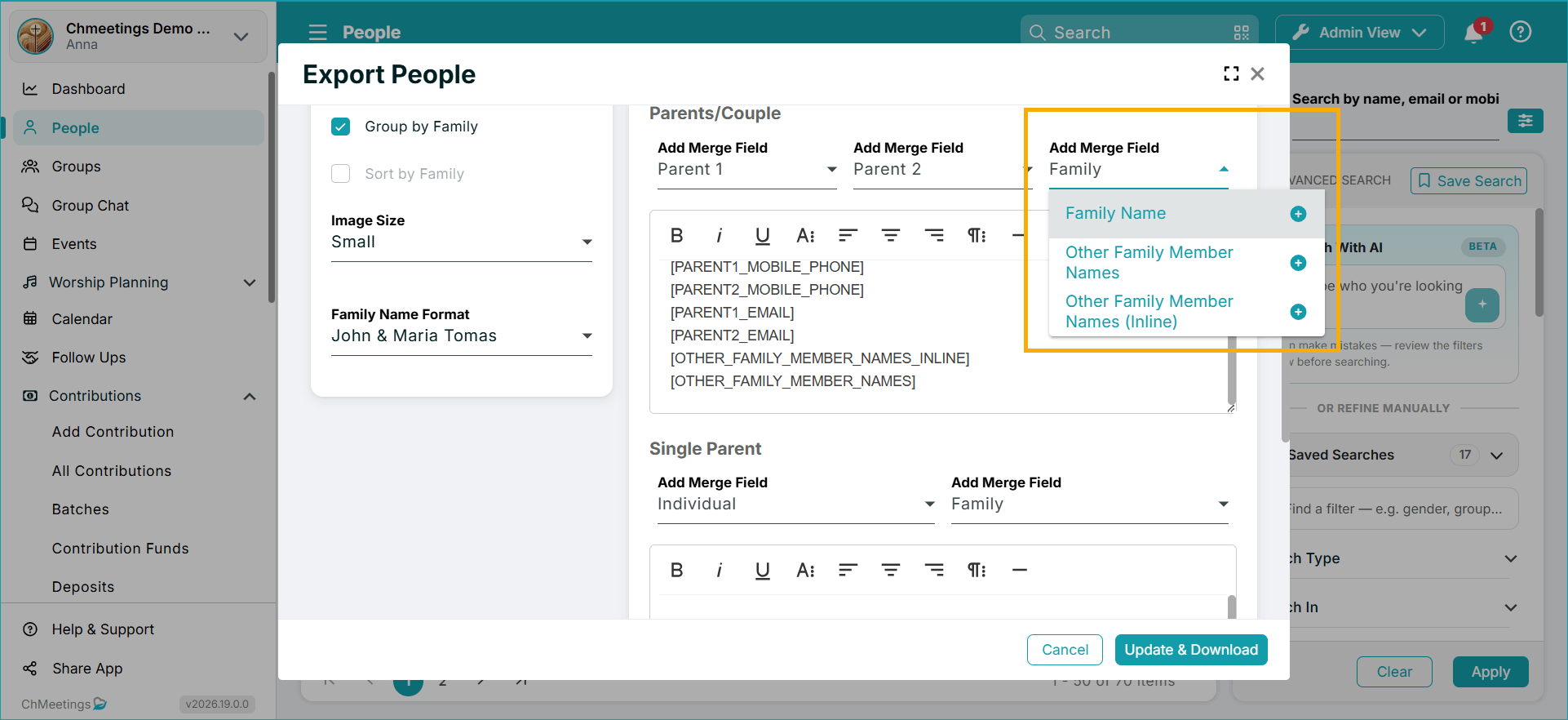Check Sort by Family checkbox
This screenshot has width=1568, height=720.
[x=341, y=174]
